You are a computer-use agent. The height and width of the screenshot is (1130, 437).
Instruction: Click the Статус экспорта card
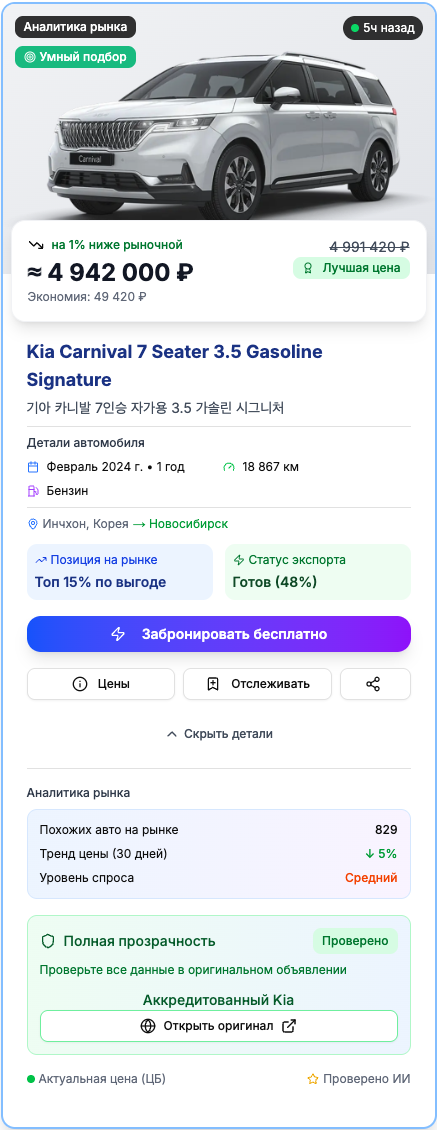(318, 571)
